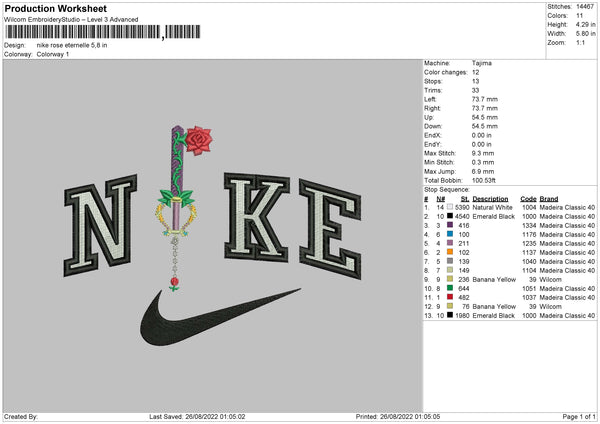Pick the lilac swatch with code 1235

pos(450,243)
